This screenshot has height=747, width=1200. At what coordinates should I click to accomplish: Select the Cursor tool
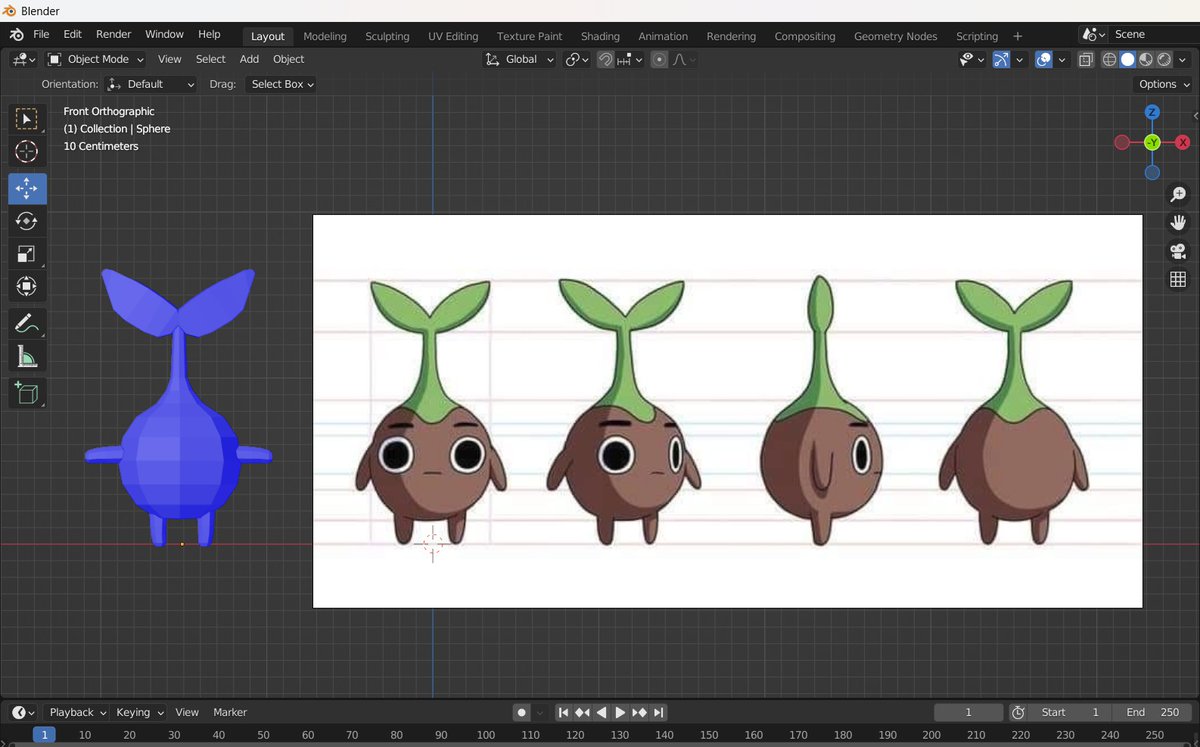pyautogui.click(x=27, y=151)
